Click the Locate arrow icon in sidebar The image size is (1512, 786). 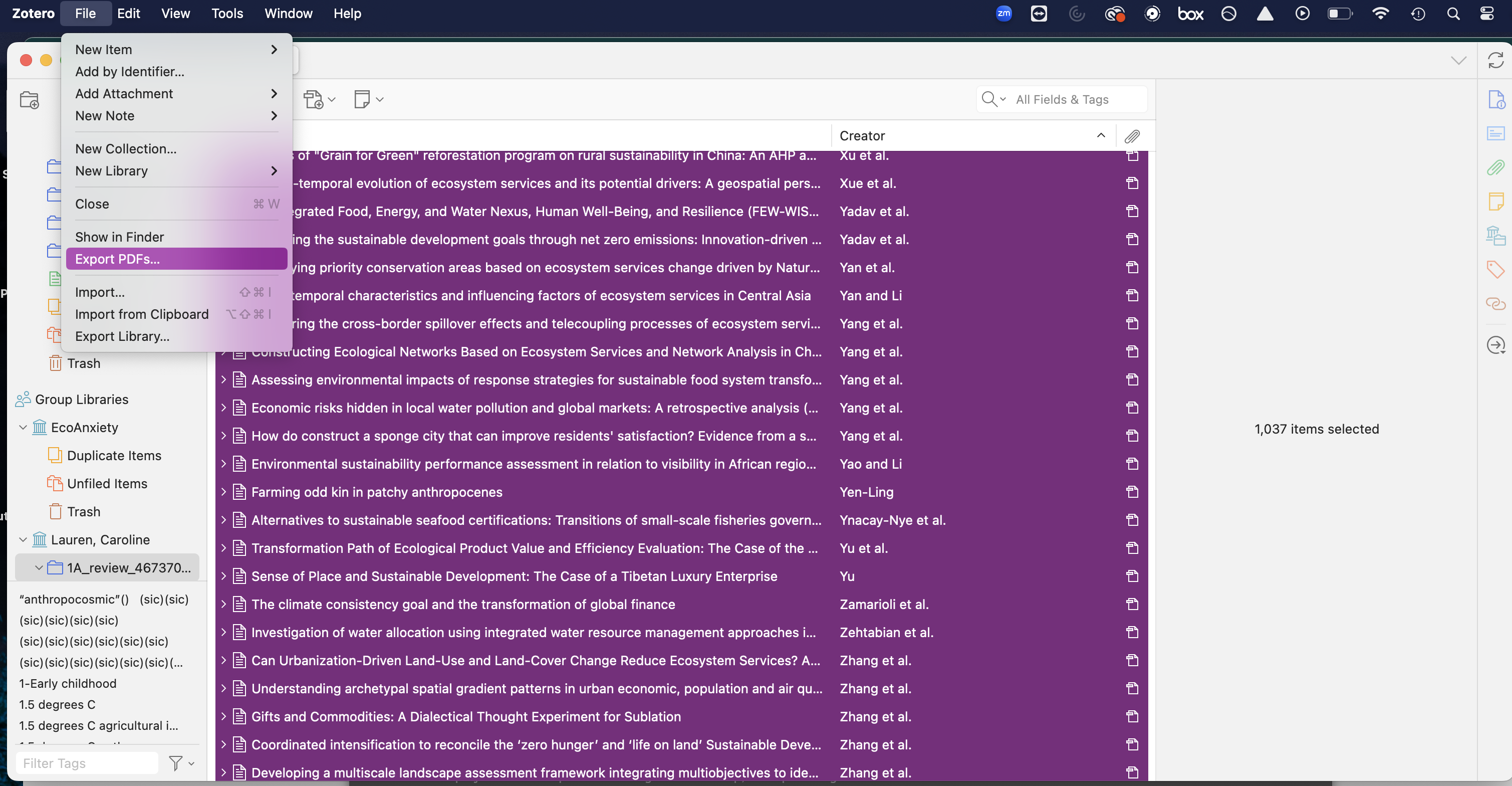tap(1495, 345)
